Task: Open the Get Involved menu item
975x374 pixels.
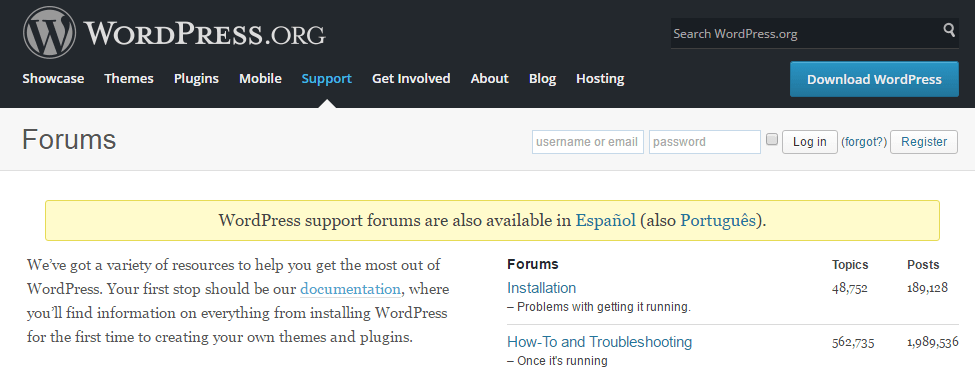Action: coord(411,78)
